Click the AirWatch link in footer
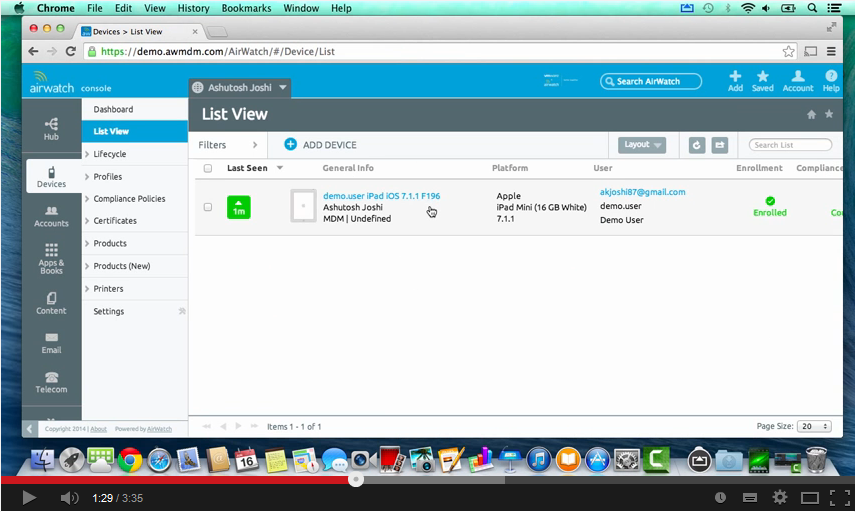Image resolution: width=855 pixels, height=512 pixels. pyautogui.click(x=159, y=429)
